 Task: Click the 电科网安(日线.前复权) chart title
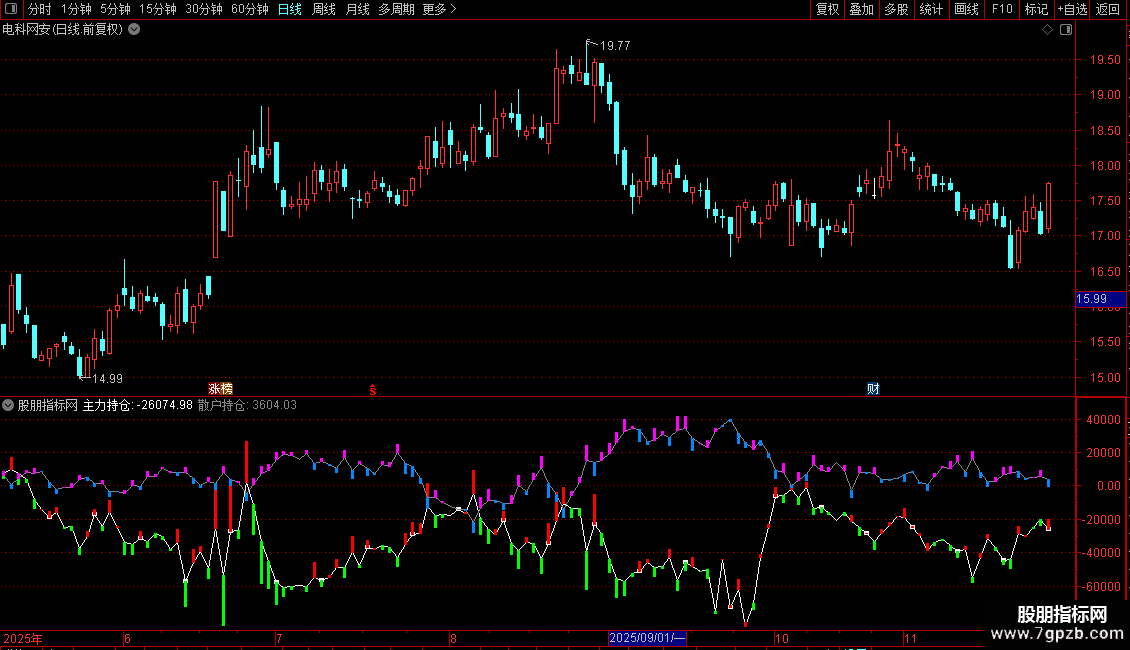click(x=63, y=30)
